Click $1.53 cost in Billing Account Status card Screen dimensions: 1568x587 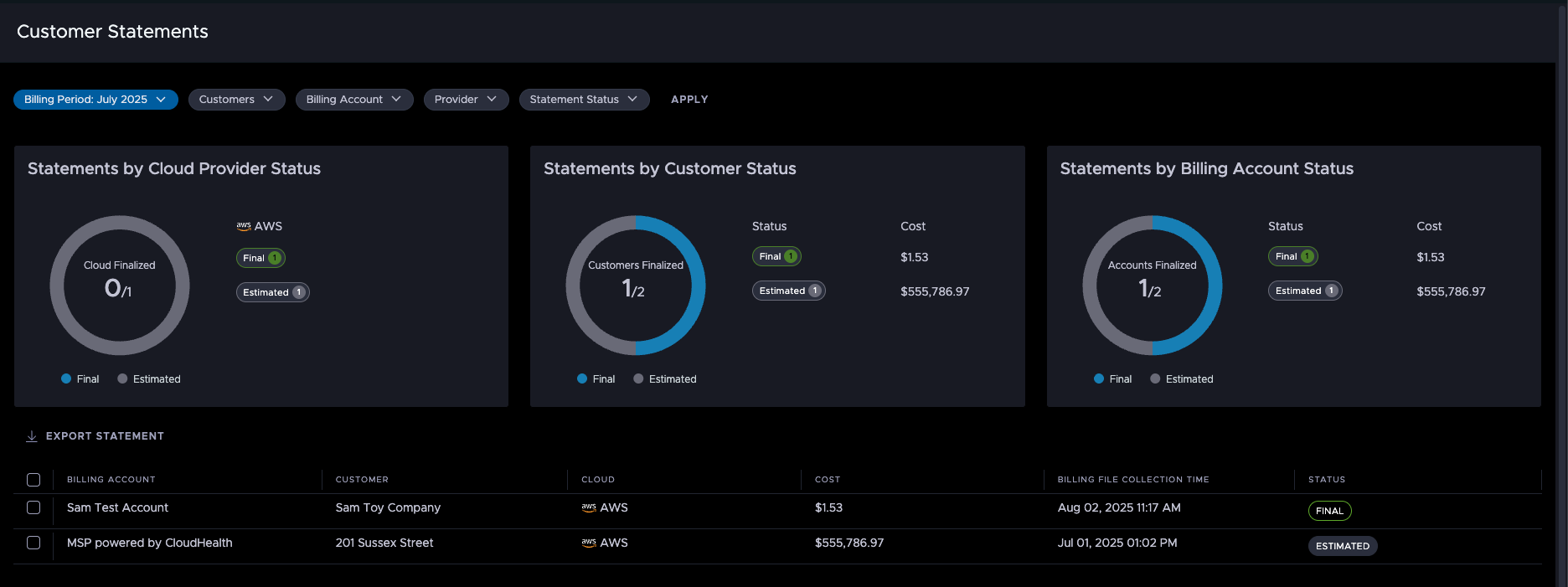pyautogui.click(x=1431, y=257)
